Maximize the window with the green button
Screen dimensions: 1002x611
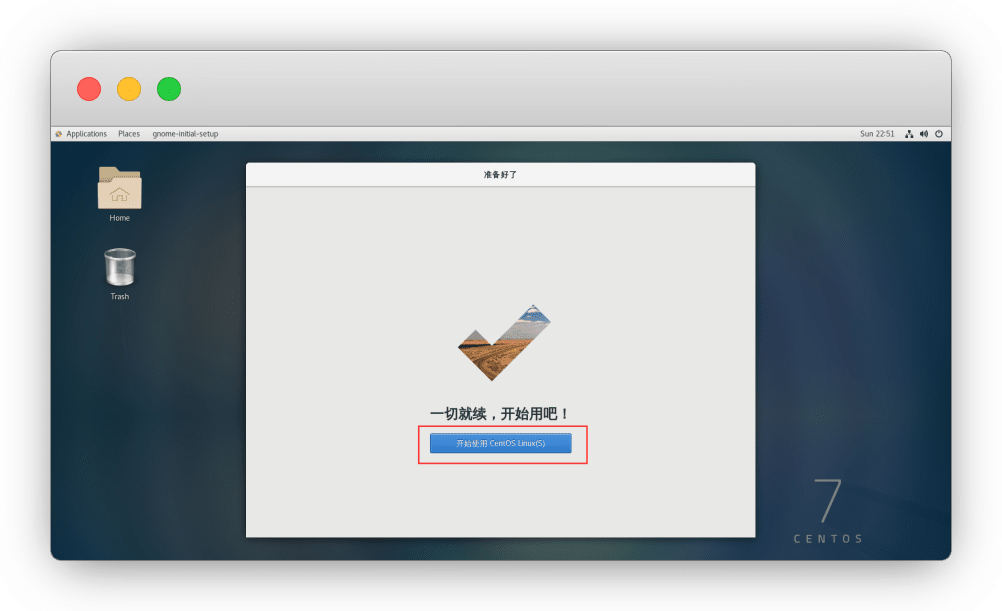[169, 89]
